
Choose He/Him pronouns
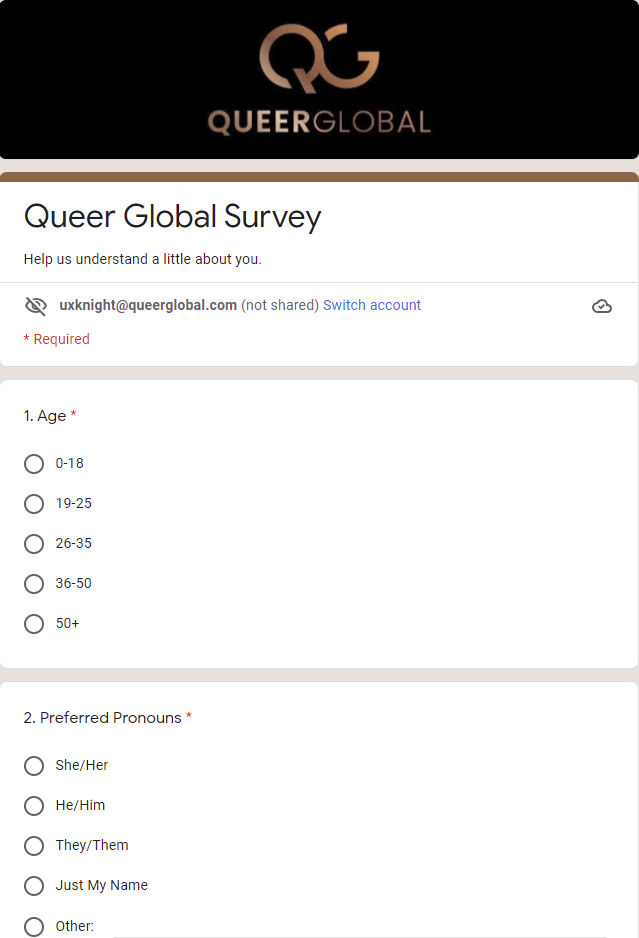coord(34,806)
